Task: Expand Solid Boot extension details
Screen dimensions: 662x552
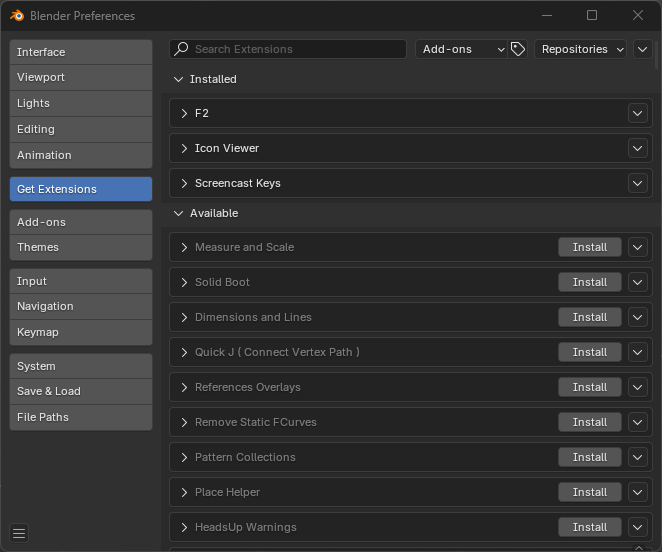Action: 184,282
